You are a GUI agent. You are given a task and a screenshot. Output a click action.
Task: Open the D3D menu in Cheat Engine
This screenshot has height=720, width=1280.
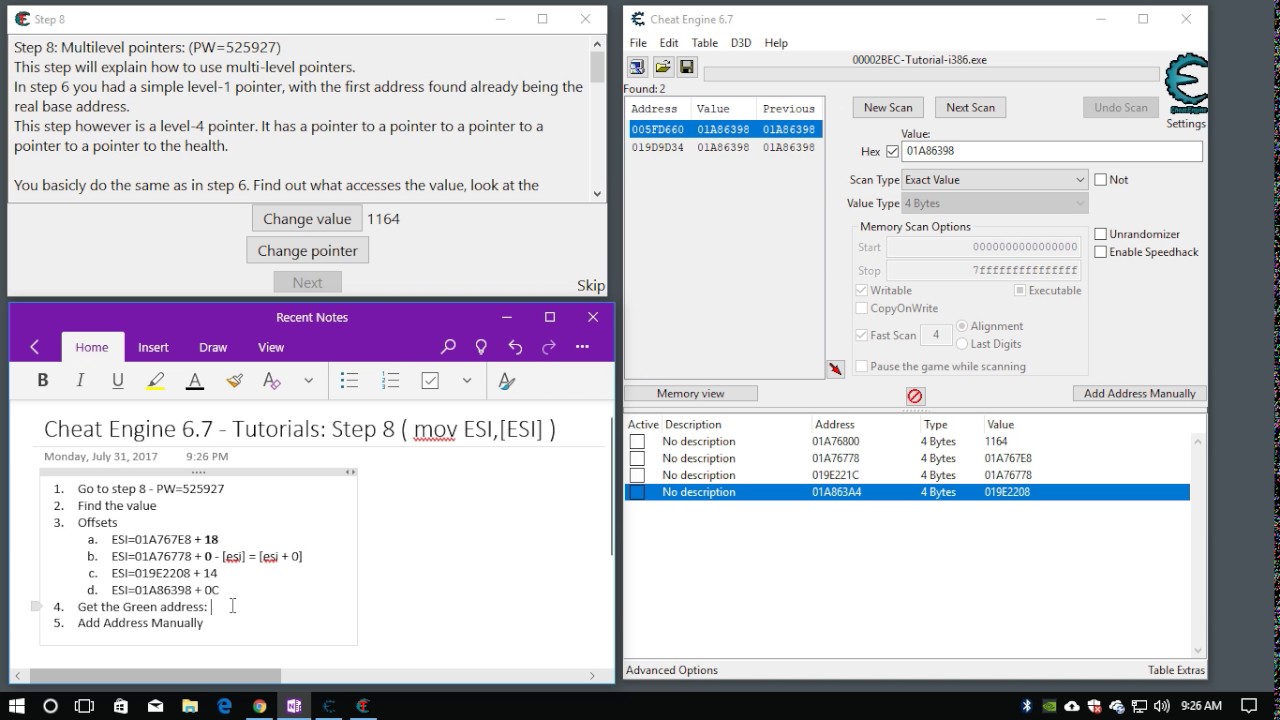[741, 43]
